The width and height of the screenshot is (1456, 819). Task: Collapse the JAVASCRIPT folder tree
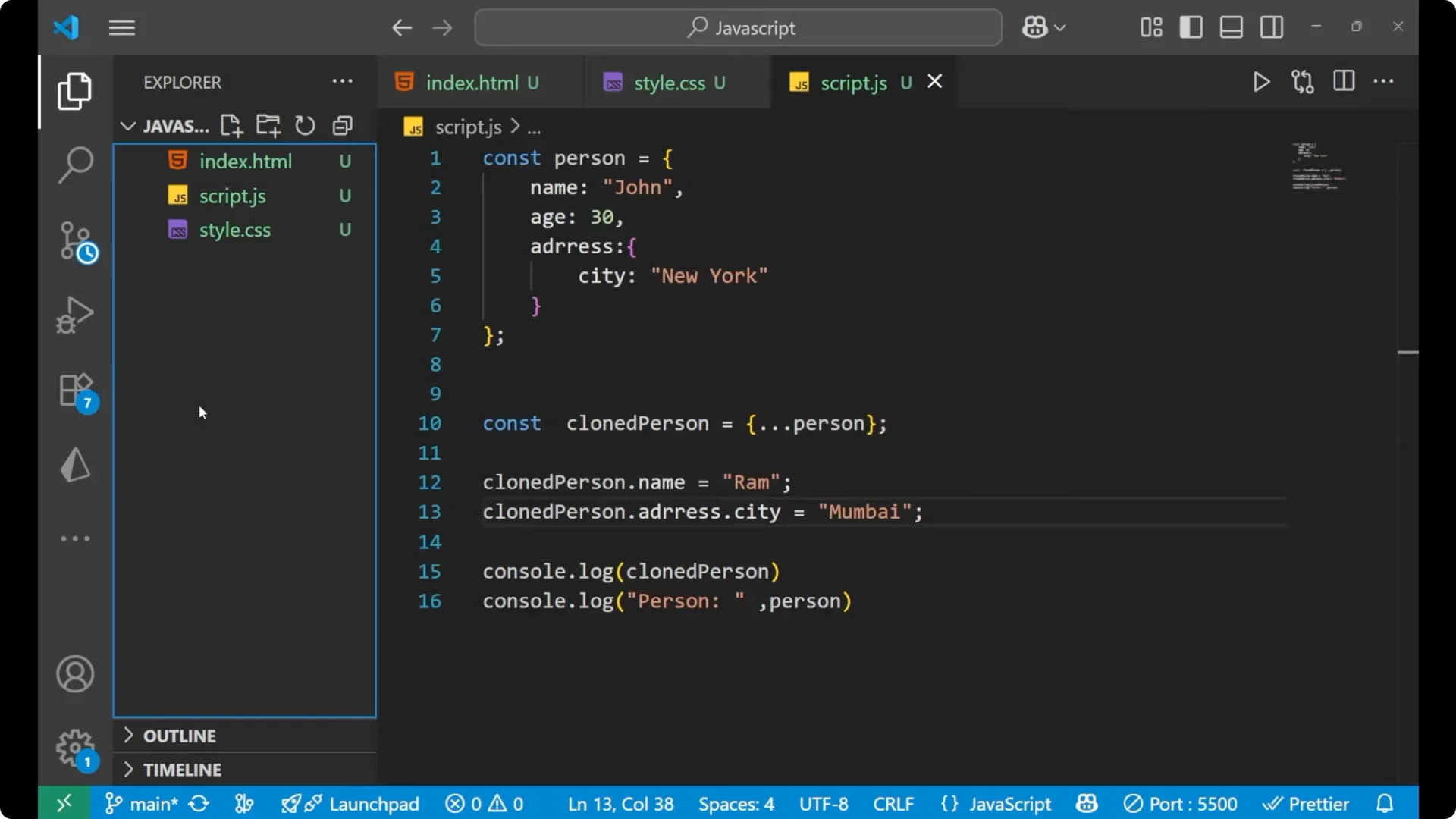127,126
